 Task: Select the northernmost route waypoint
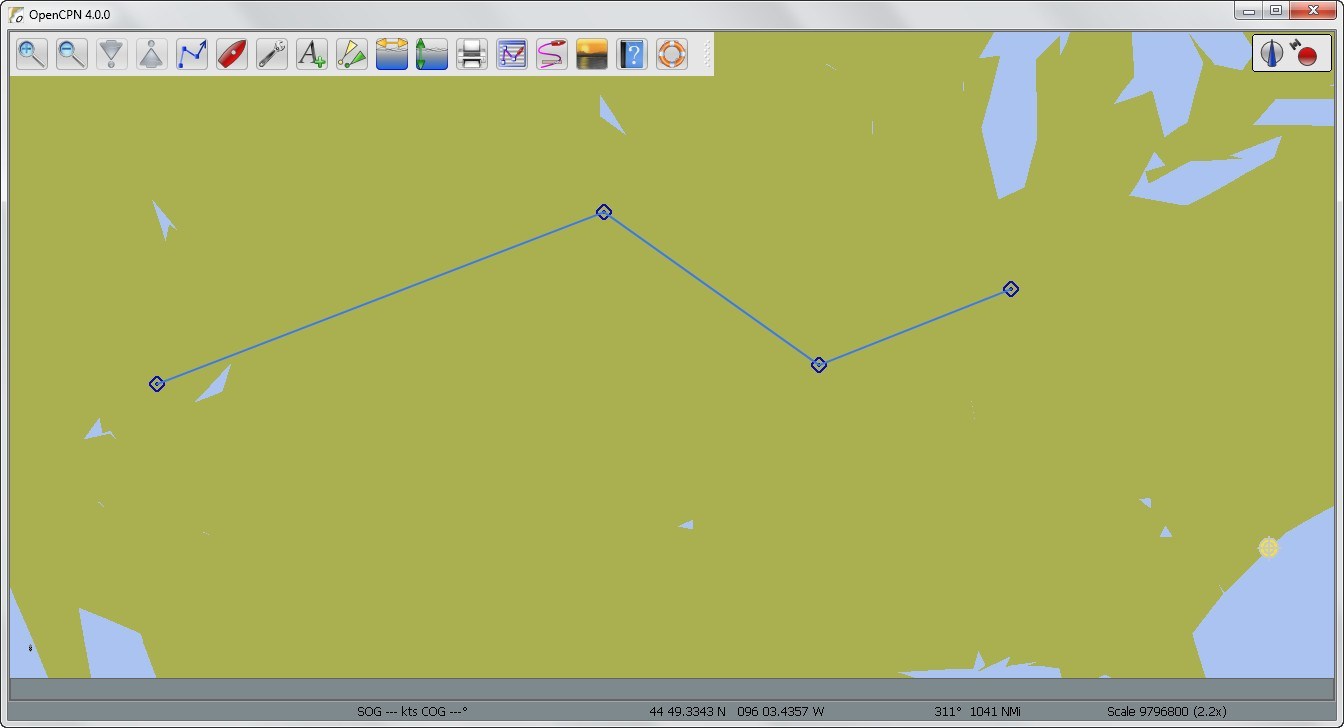(x=604, y=212)
